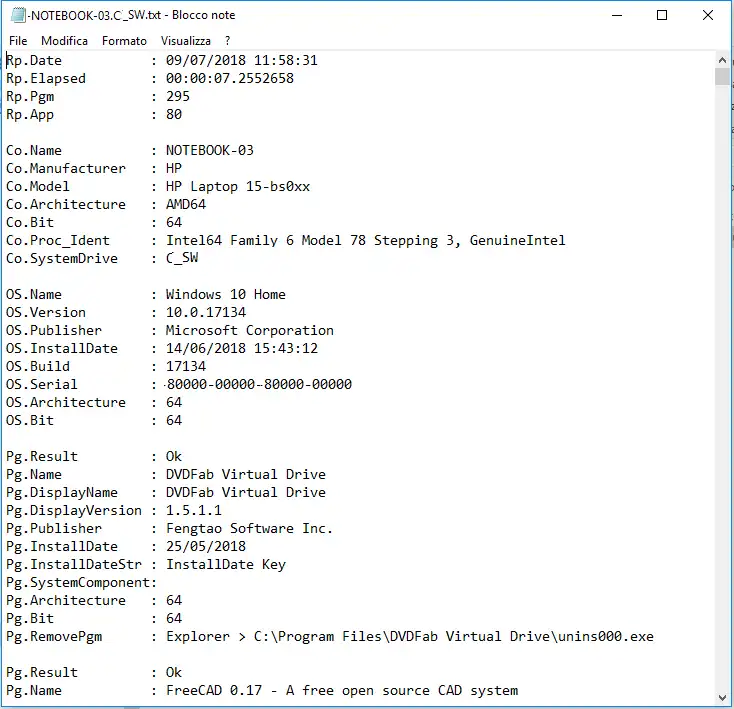Viewport: 734px width, 709px height.
Task: Click the label 'Rp.Elapsed'
Action: point(46,78)
